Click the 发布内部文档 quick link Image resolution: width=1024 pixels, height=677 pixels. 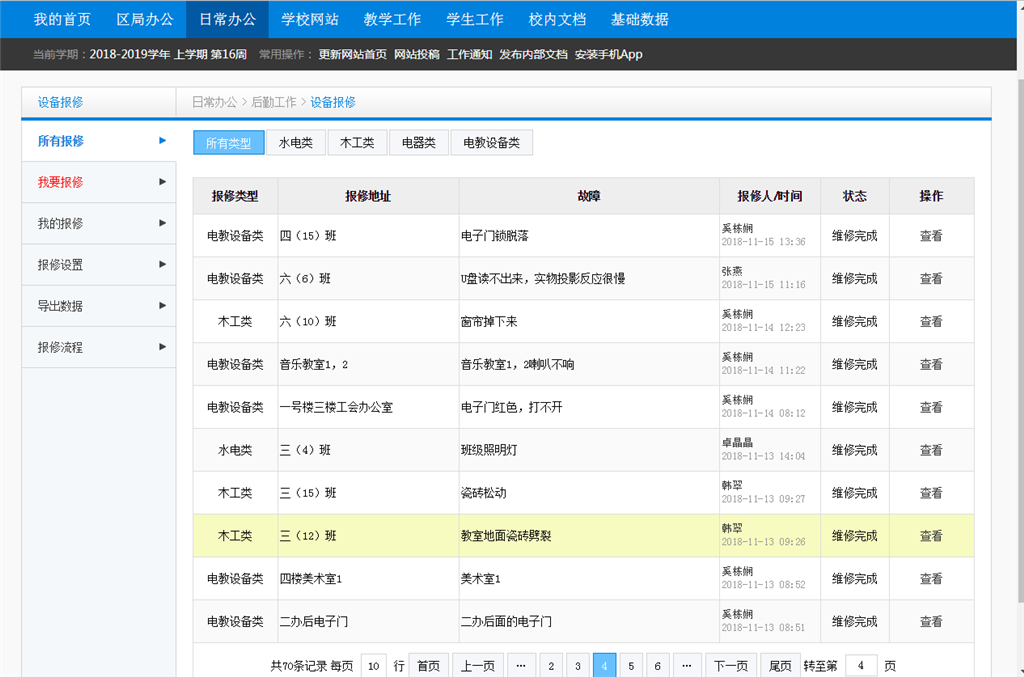pyautogui.click(x=534, y=54)
